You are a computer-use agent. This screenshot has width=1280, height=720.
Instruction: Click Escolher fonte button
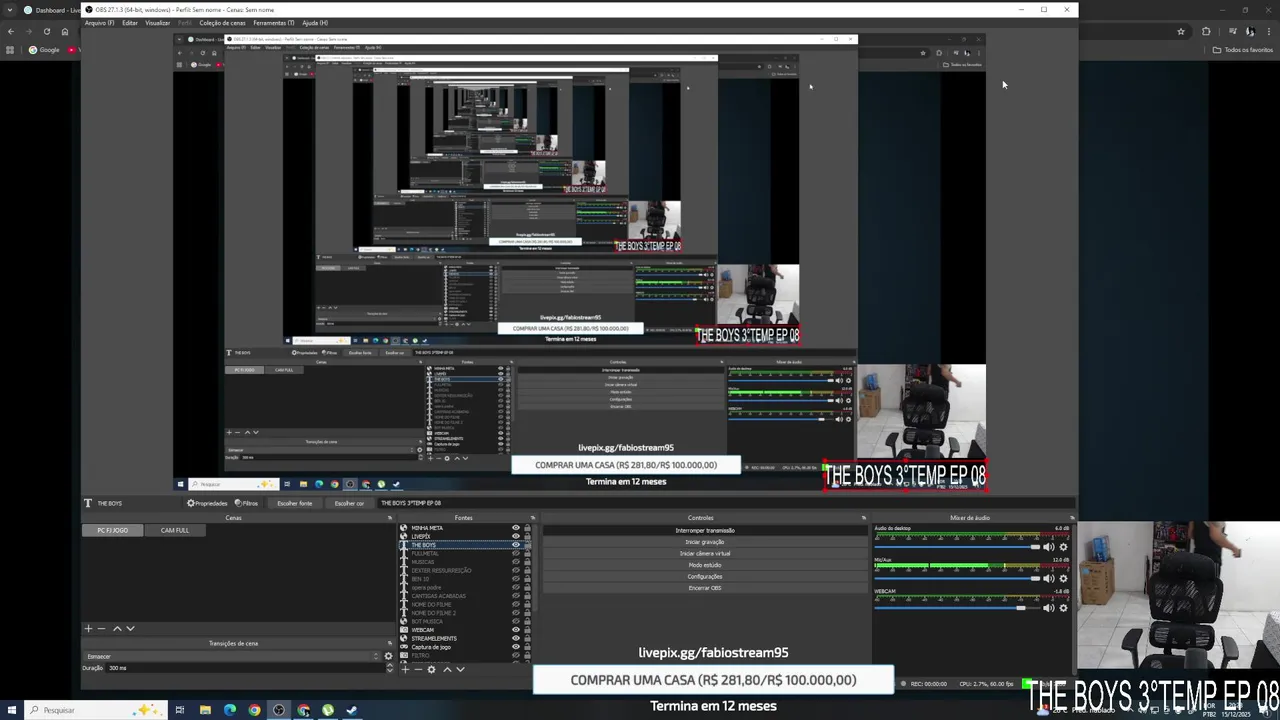tap(294, 503)
